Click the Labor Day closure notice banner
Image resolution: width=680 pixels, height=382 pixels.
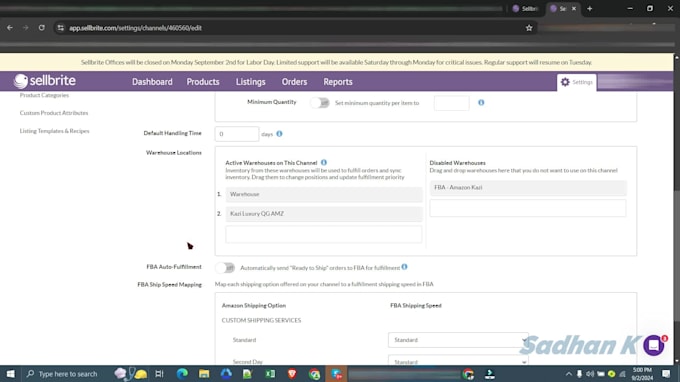[336, 62]
